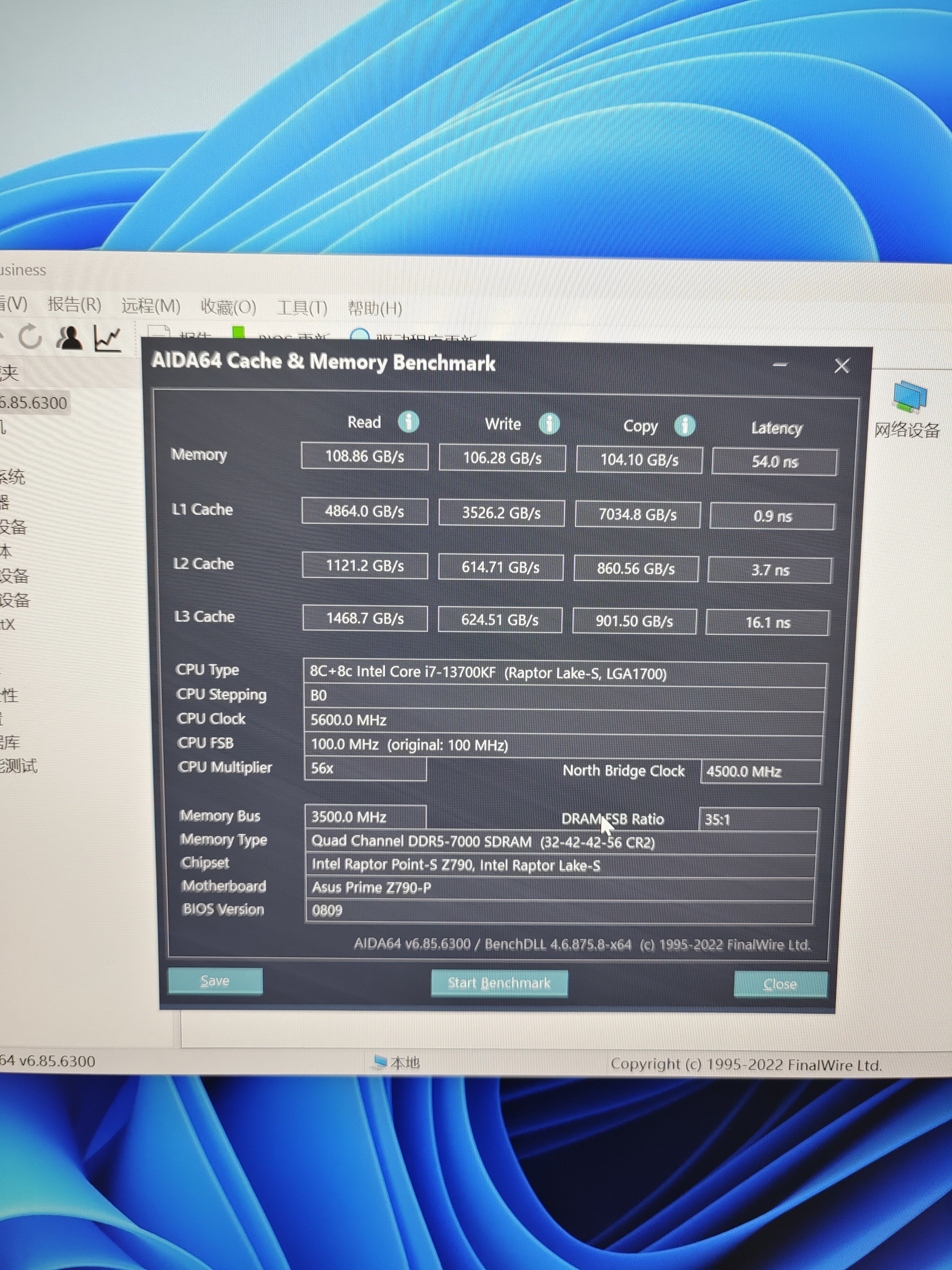952x1270 pixels.
Task: Select the L2 Cache write value 614.71 GB/s
Action: [500, 567]
